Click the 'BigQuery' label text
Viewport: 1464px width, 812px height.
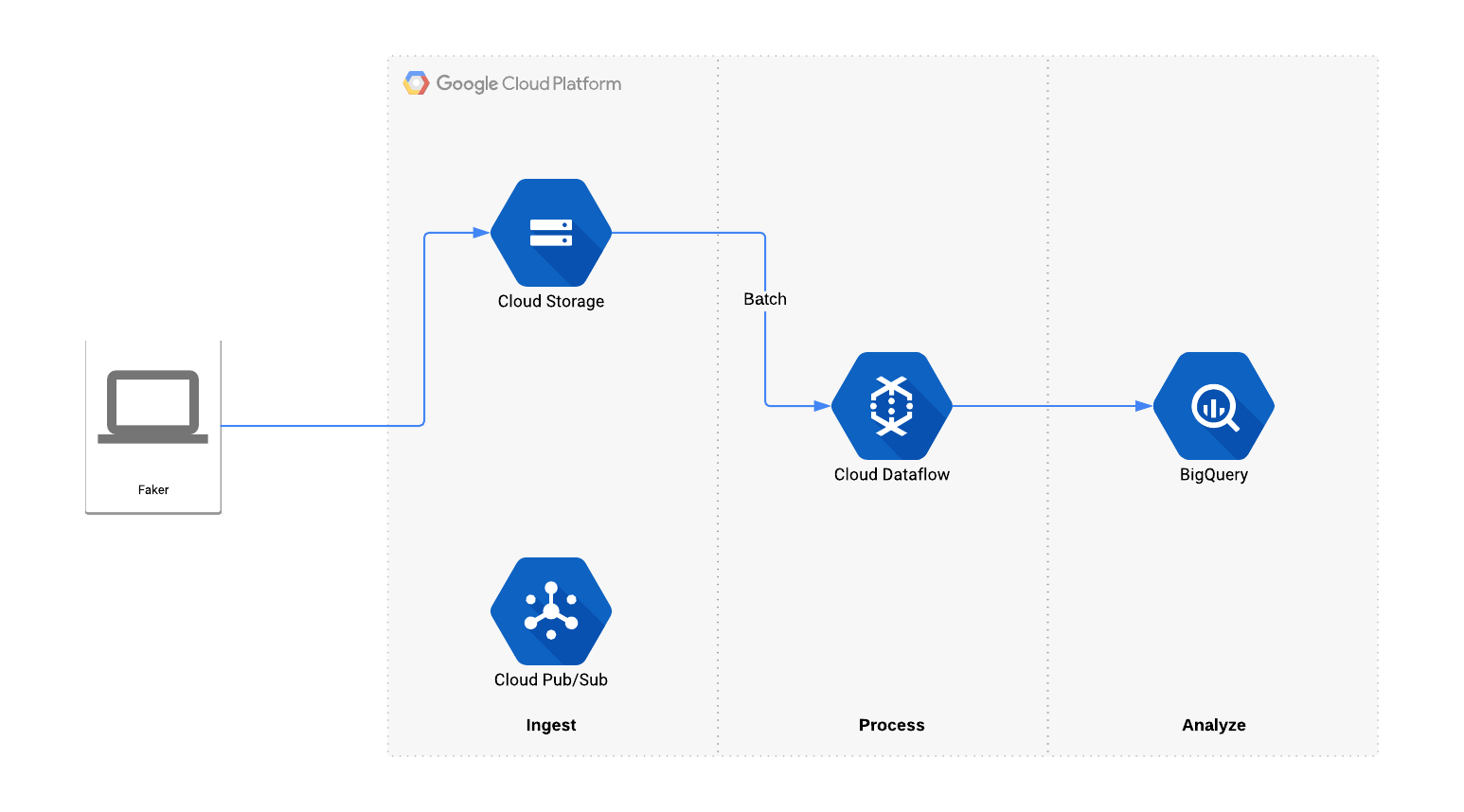click(1214, 475)
